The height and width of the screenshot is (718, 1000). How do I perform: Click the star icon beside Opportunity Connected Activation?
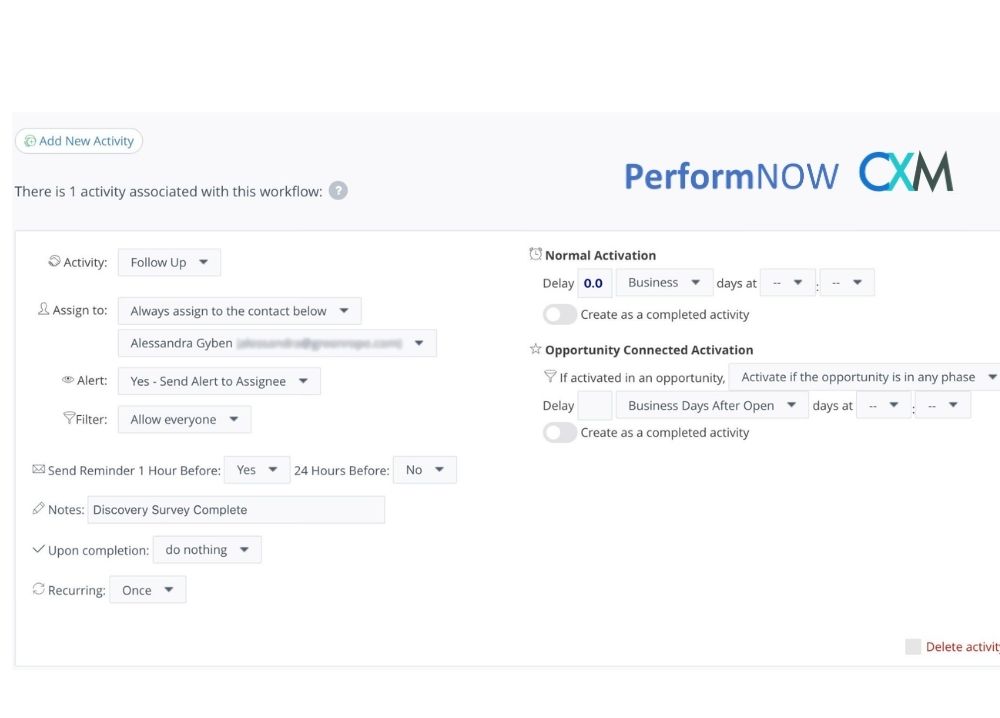[536, 349]
